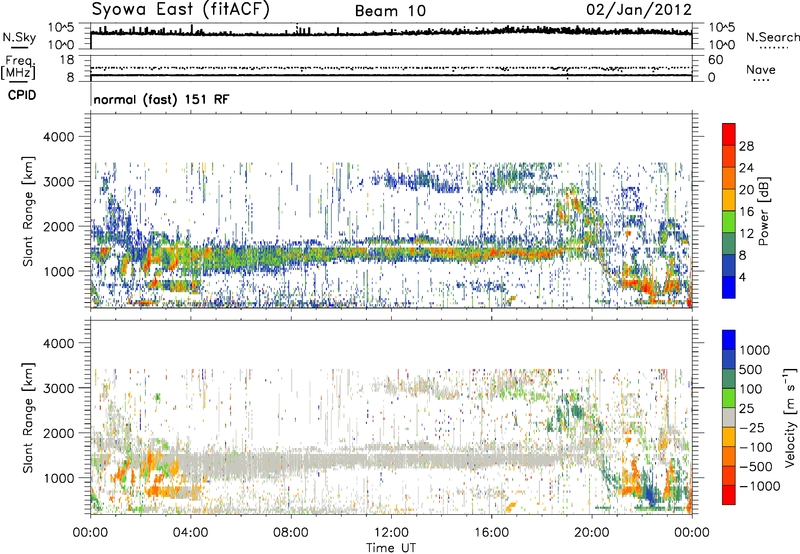Image resolution: width=800 pixels, height=554 pixels.
Task: Click the "Time UT" axis label
Action: (391, 548)
